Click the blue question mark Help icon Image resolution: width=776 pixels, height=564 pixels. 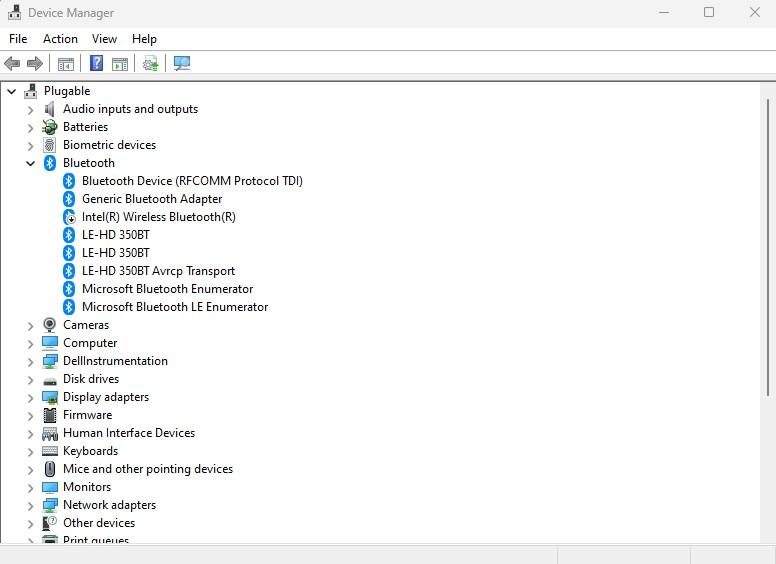coord(97,63)
